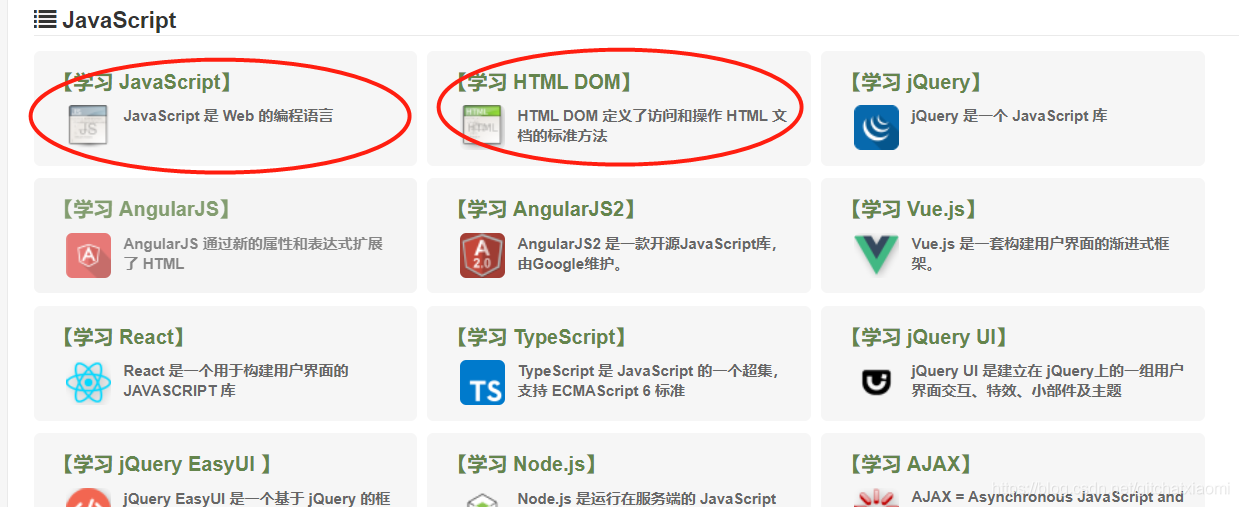
Task: Click the JavaScript JS file icon
Action: pos(88,127)
